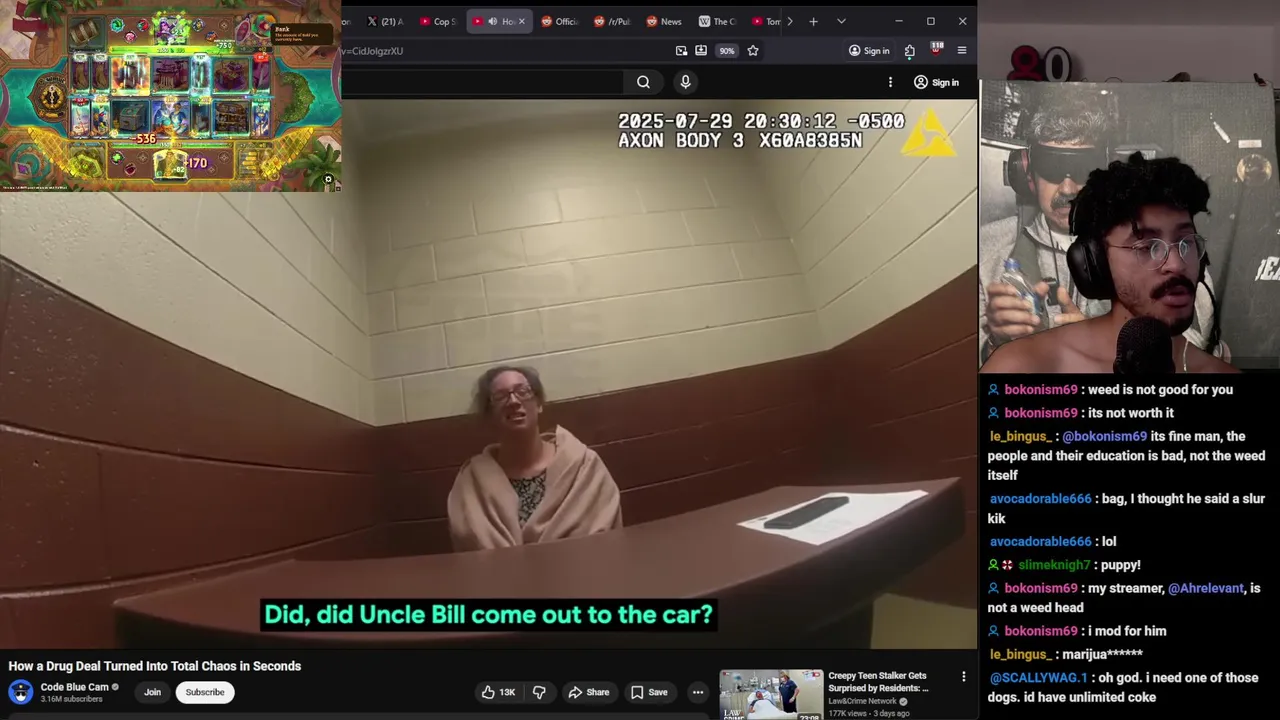The image size is (1280, 720).
Task: Switch to the 'Cop S' YouTube tab
Action: click(438, 21)
